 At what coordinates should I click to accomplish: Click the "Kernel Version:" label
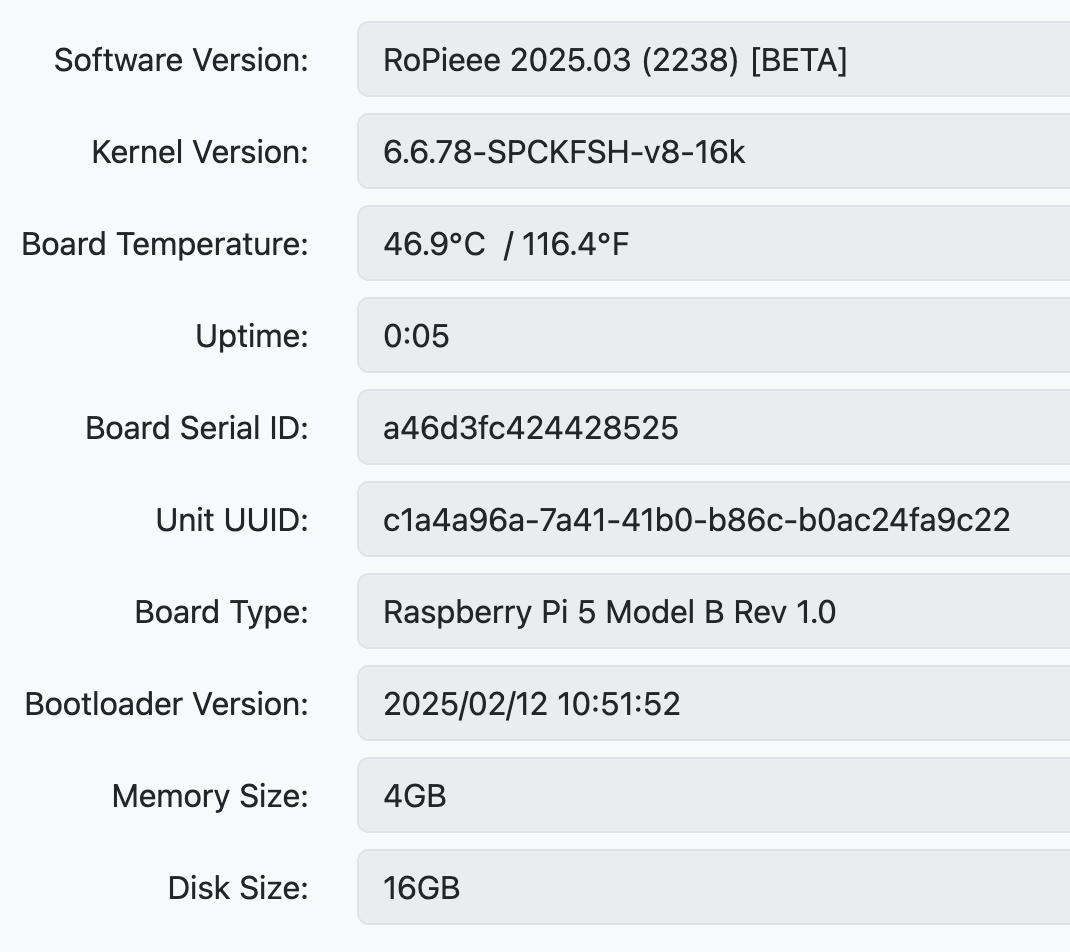(x=200, y=152)
